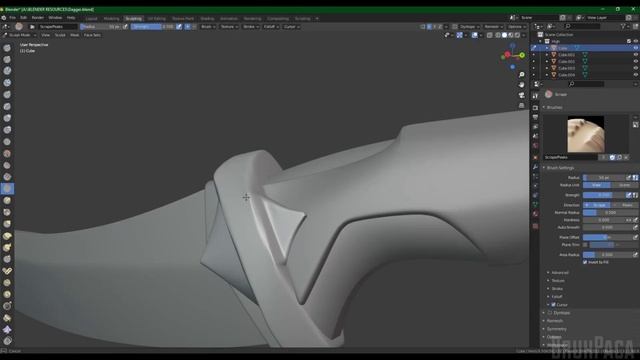Select the Flatten brush tool
Screen dimensions: 640x360
coord(7,165)
